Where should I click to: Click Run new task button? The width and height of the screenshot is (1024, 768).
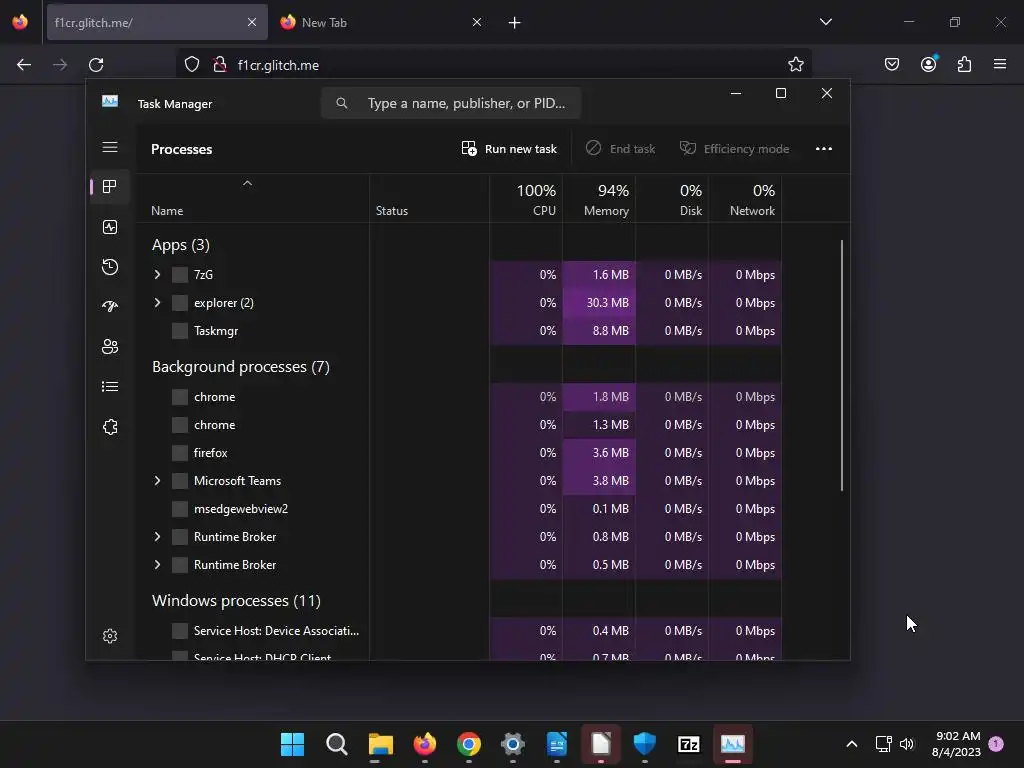(509, 149)
